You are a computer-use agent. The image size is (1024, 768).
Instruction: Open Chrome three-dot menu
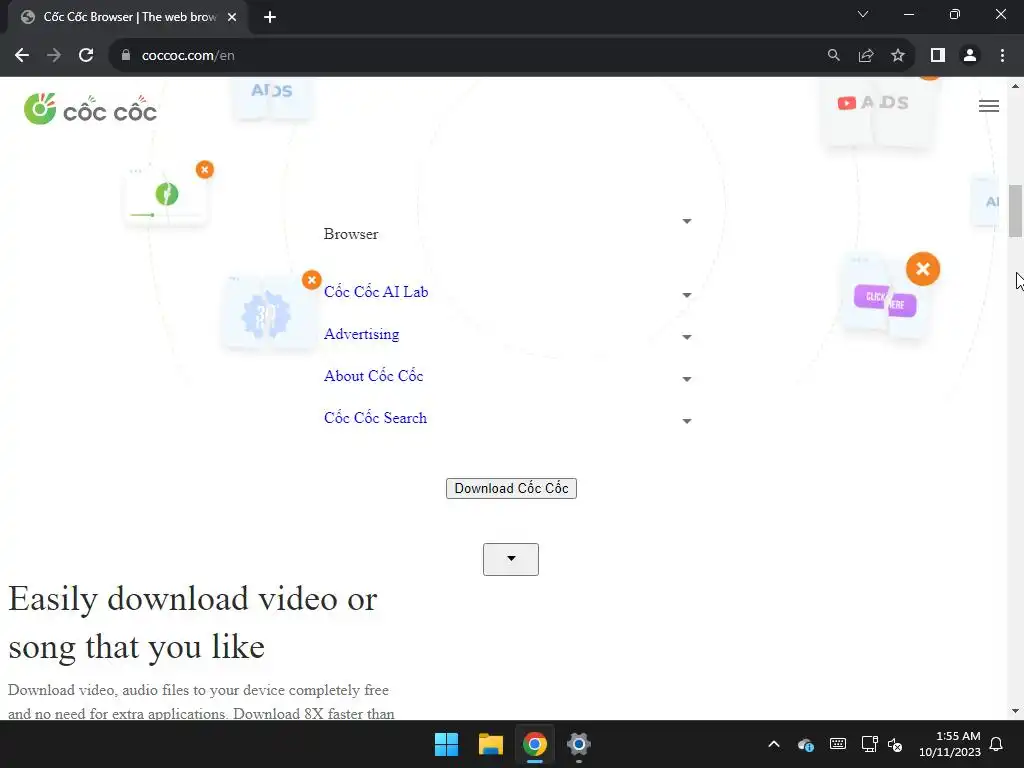pos(1002,56)
